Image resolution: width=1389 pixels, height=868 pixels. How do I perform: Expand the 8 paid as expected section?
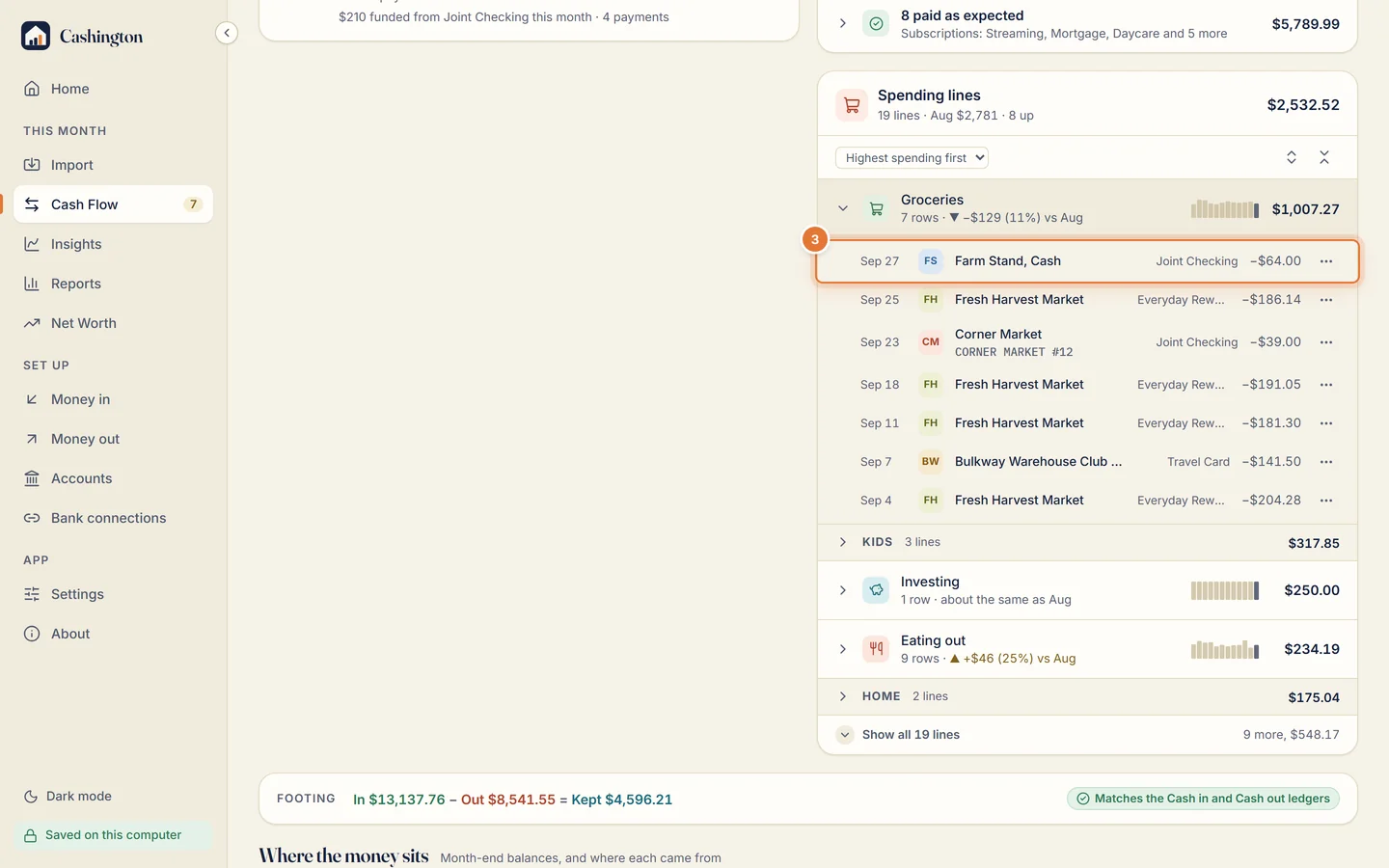pos(843,23)
